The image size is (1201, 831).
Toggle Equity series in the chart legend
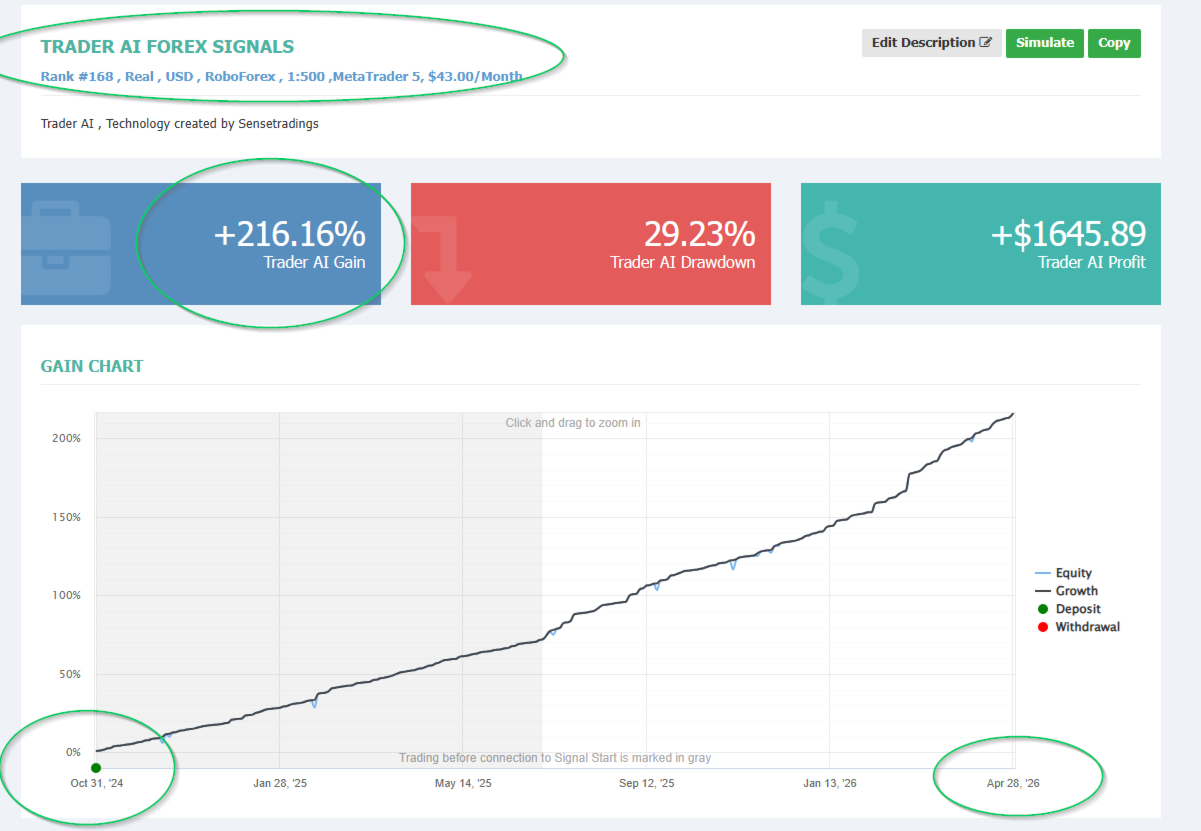[x=1063, y=573]
